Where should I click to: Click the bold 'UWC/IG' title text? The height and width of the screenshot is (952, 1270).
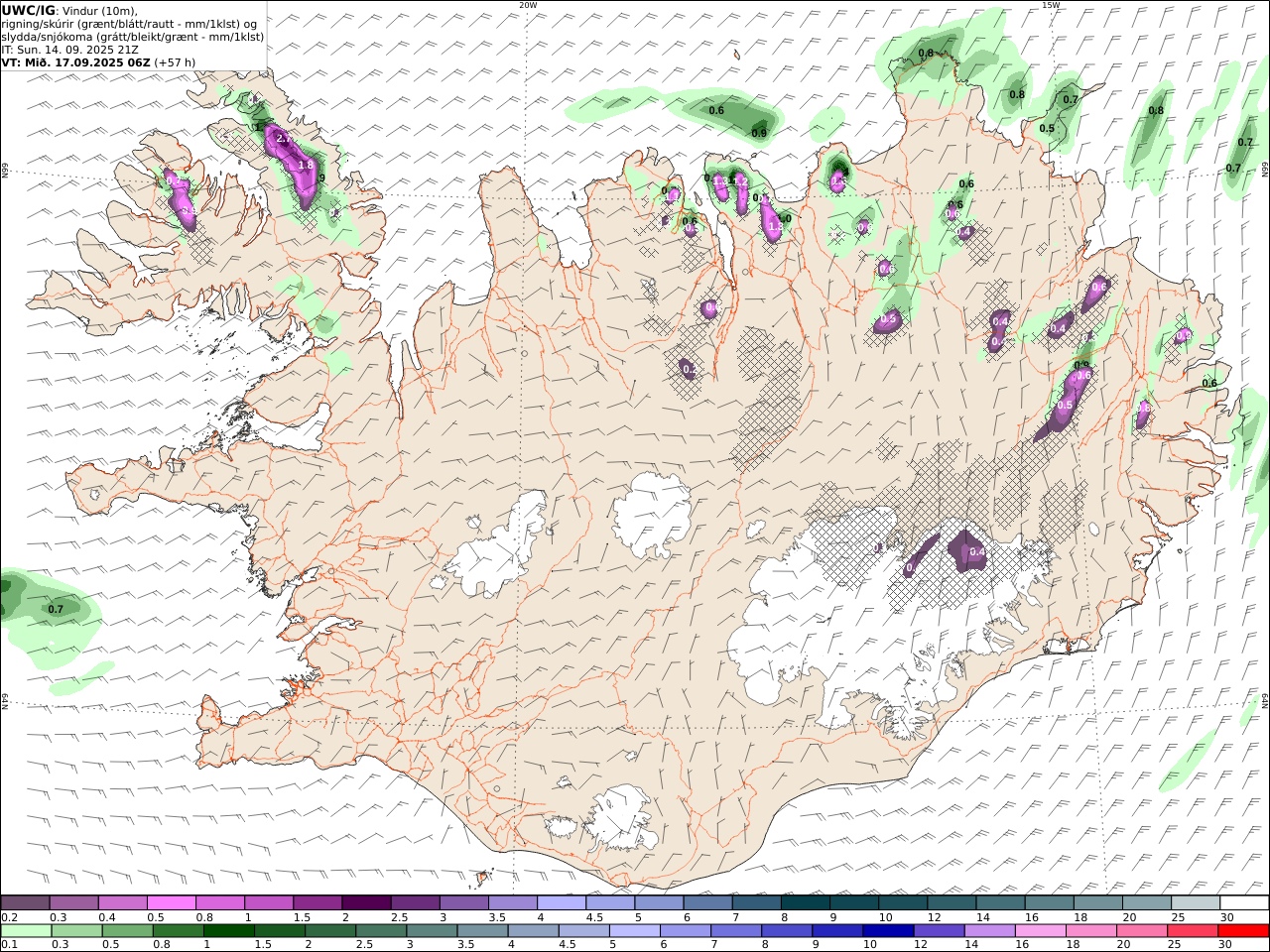point(28,11)
